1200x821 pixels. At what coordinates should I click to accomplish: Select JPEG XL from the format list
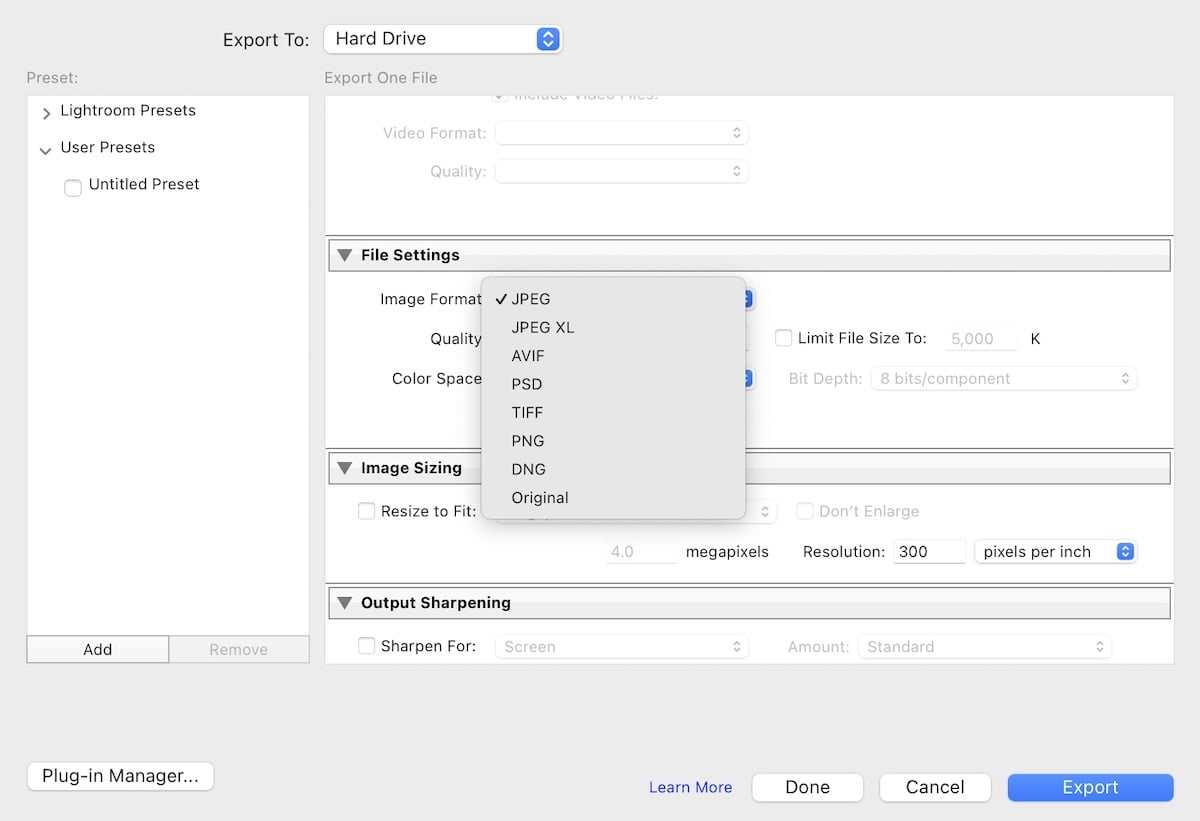tap(543, 327)
